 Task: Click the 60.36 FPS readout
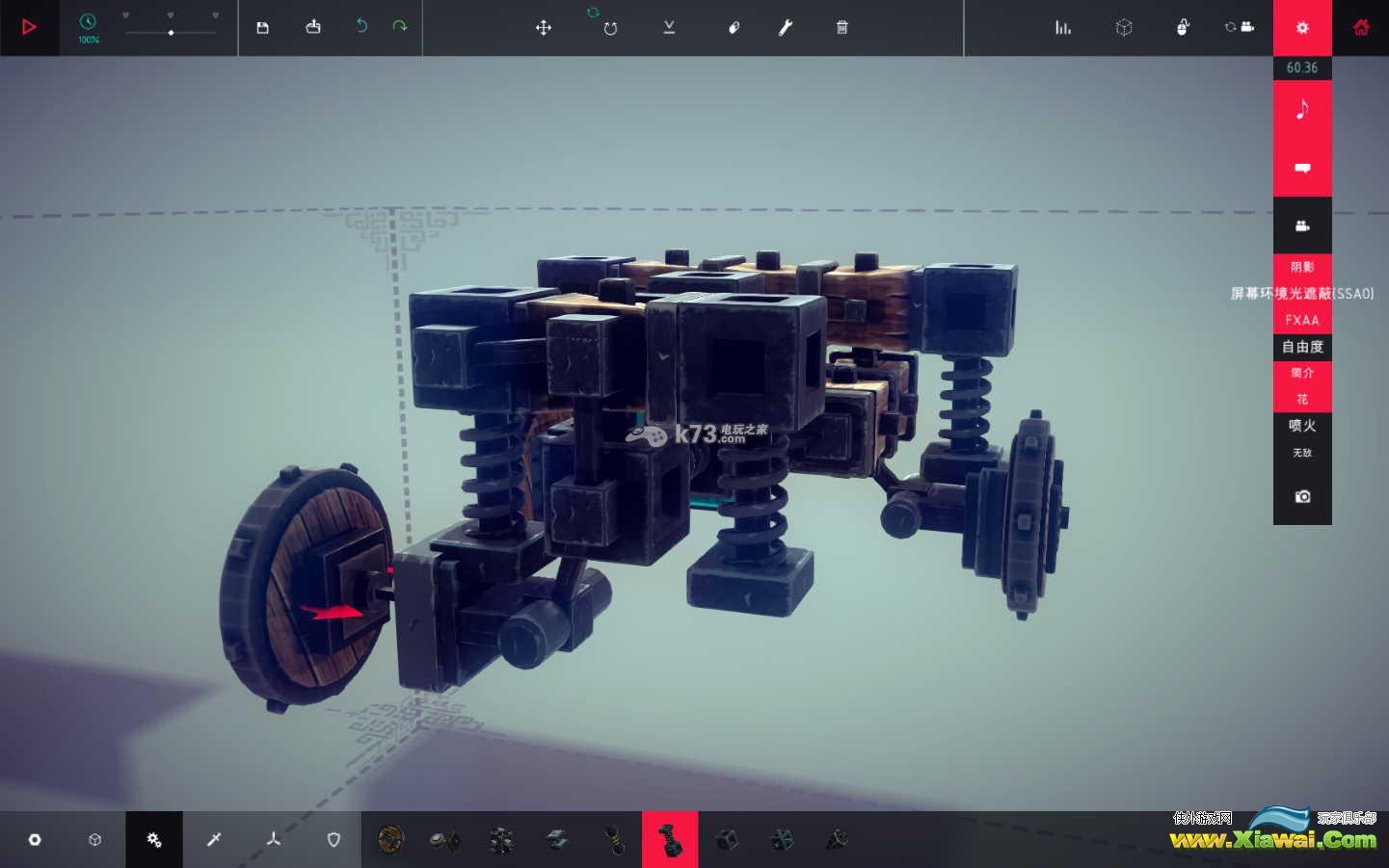pos(1302,67)
